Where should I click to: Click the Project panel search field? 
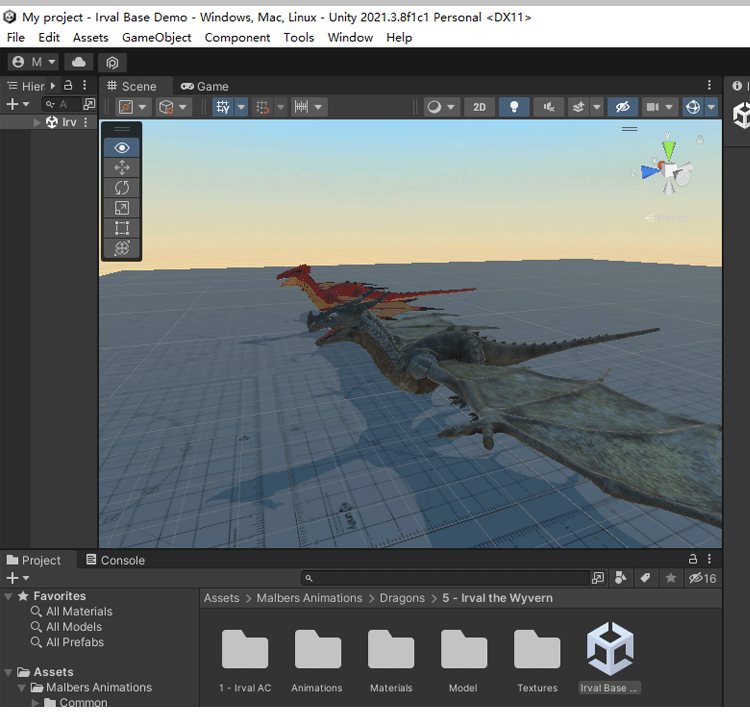pos(450,578)
